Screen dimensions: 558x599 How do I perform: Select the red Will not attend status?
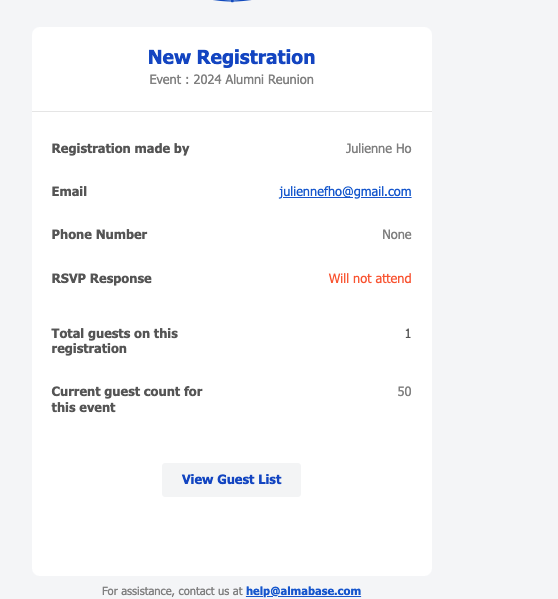click(x=370, y=278)
